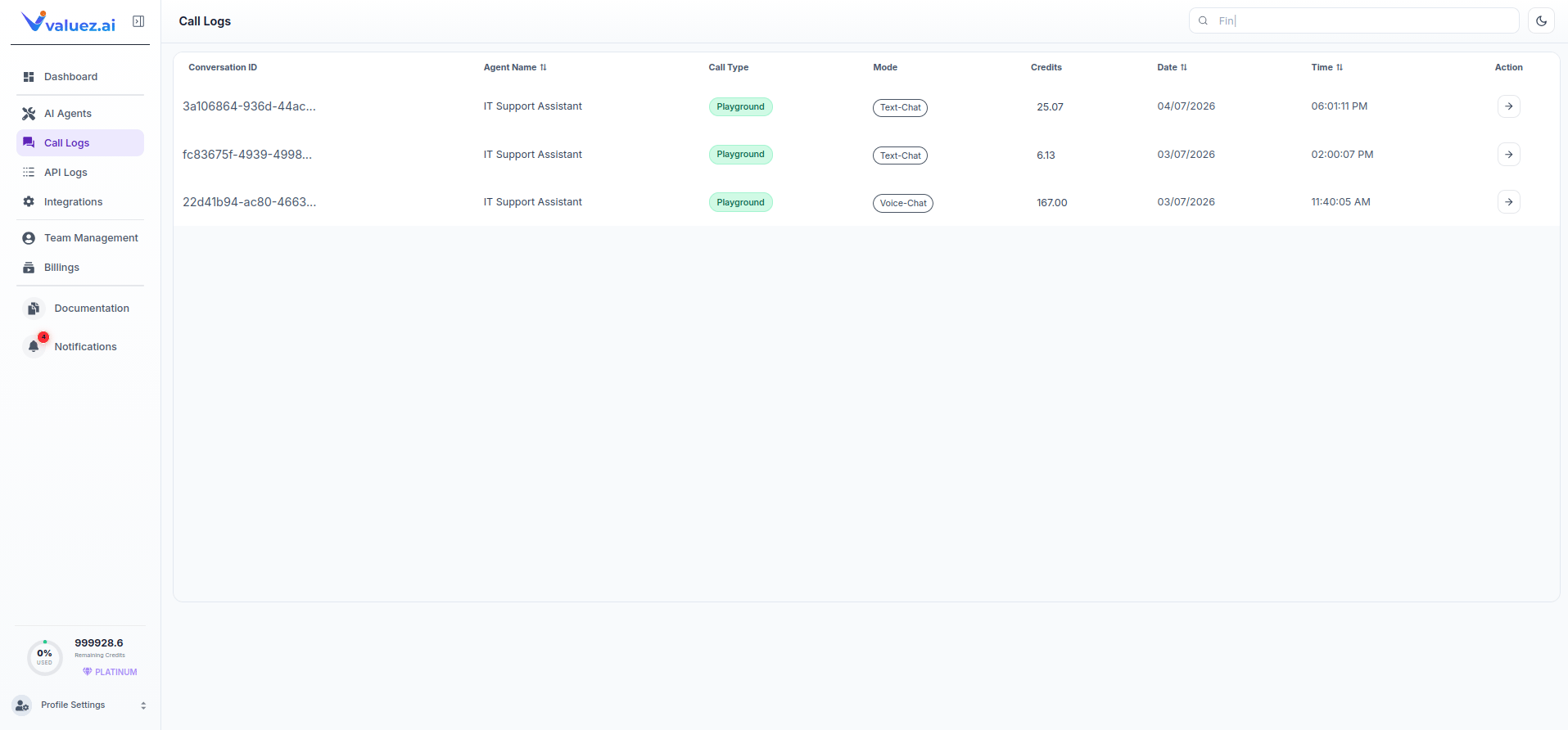Open details arrow for fc83675f conversation
This screenshot has height=730, width=1568.
1508,155
